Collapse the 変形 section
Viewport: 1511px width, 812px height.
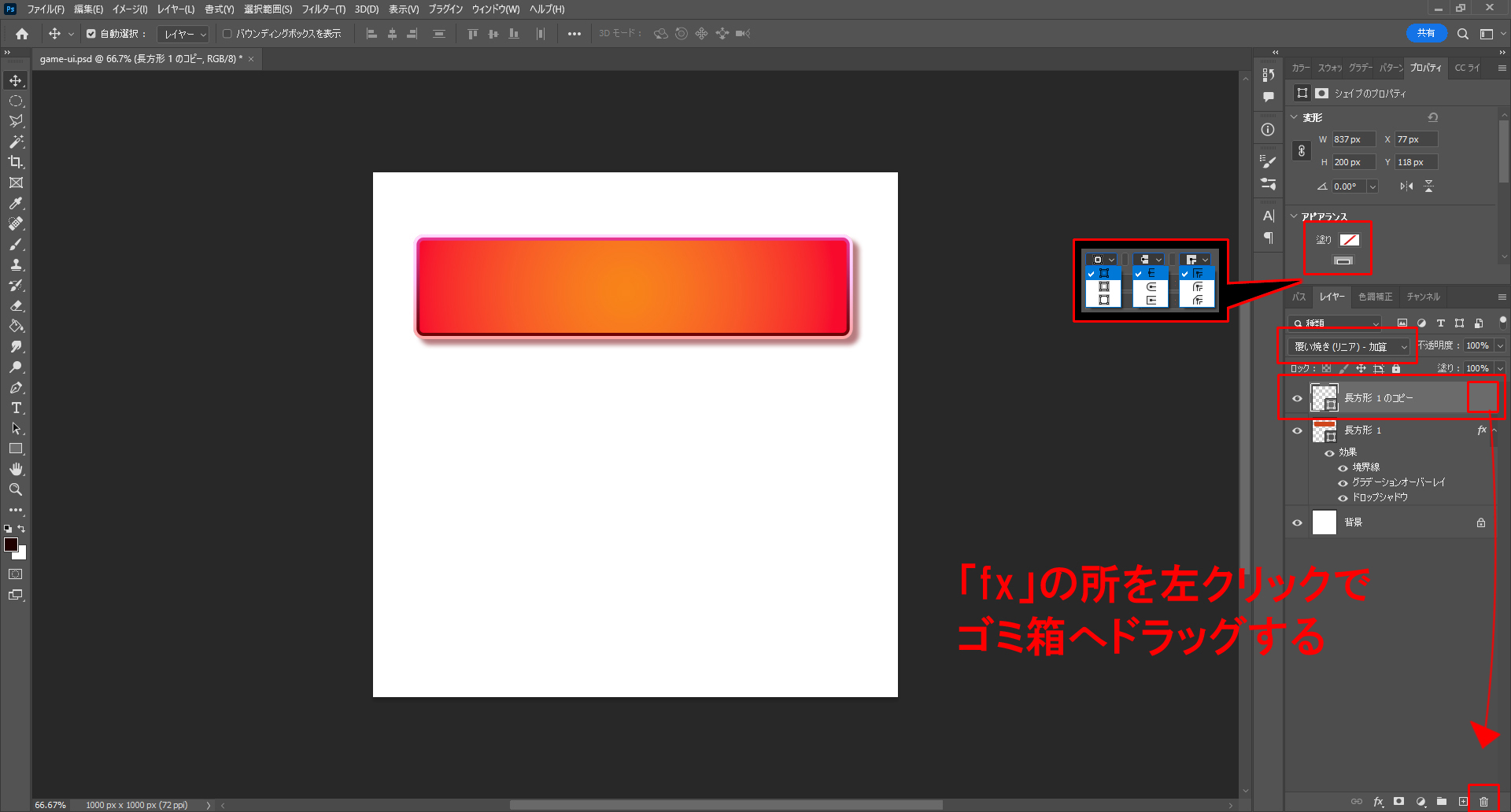point(1294,117)
